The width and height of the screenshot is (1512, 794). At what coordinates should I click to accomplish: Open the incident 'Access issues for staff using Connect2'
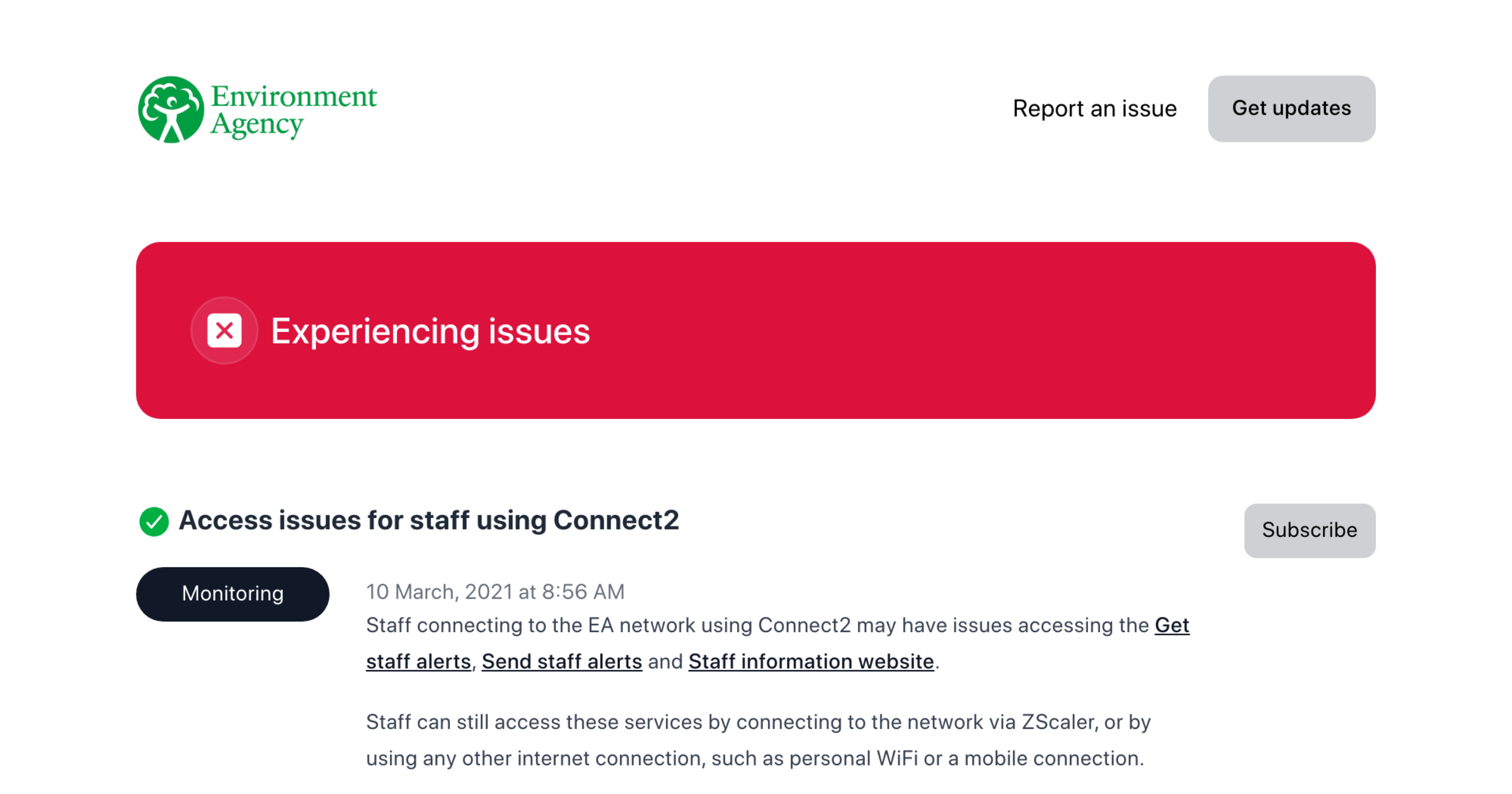click(429, 521)
